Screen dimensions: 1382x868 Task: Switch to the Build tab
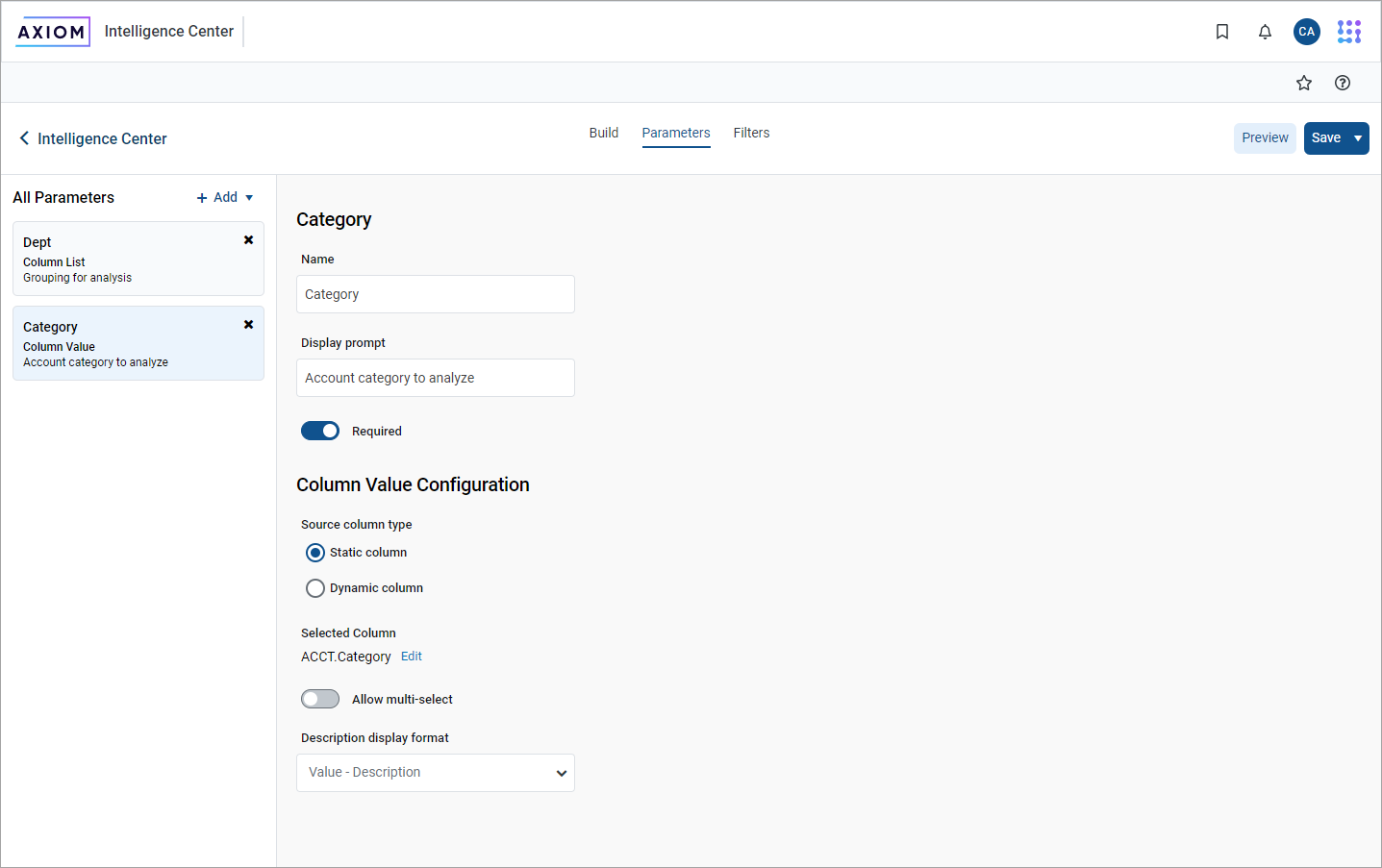[603, 133]
